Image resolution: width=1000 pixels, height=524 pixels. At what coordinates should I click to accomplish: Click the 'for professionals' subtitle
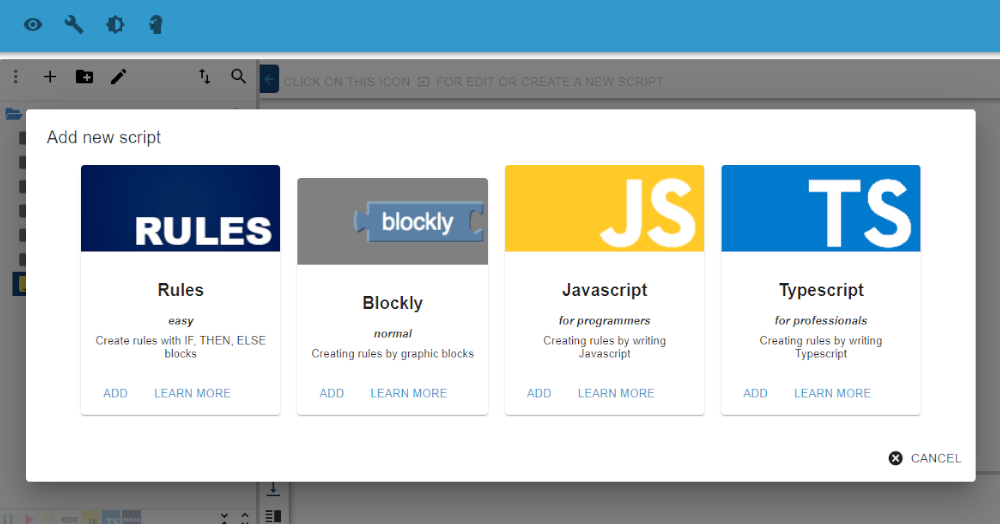point(821,321)
